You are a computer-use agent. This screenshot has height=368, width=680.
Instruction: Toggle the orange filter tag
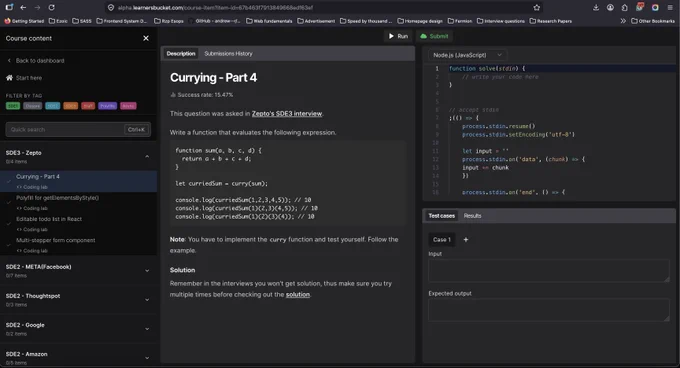click(71, 106)
